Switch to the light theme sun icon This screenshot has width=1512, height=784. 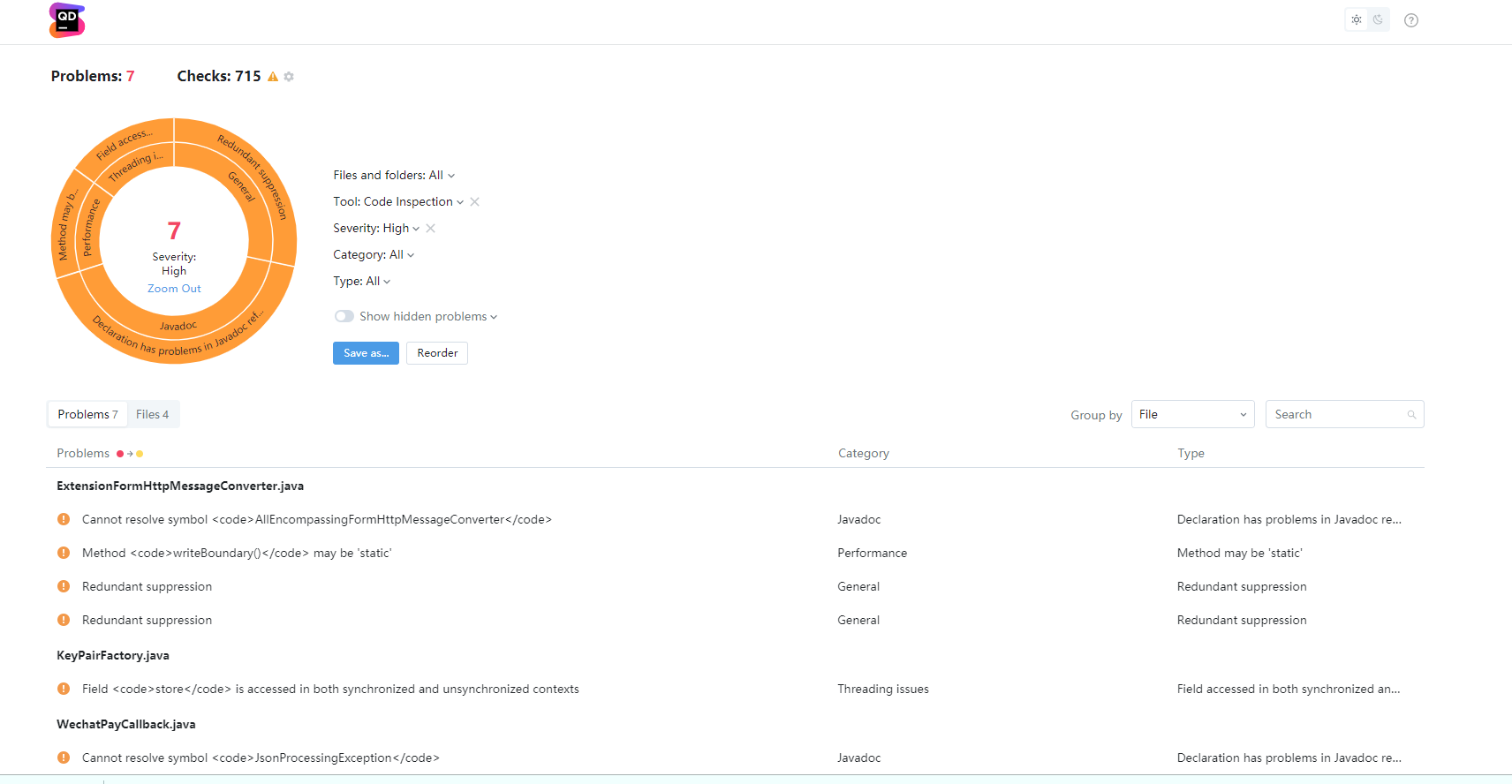[1357, 20]
